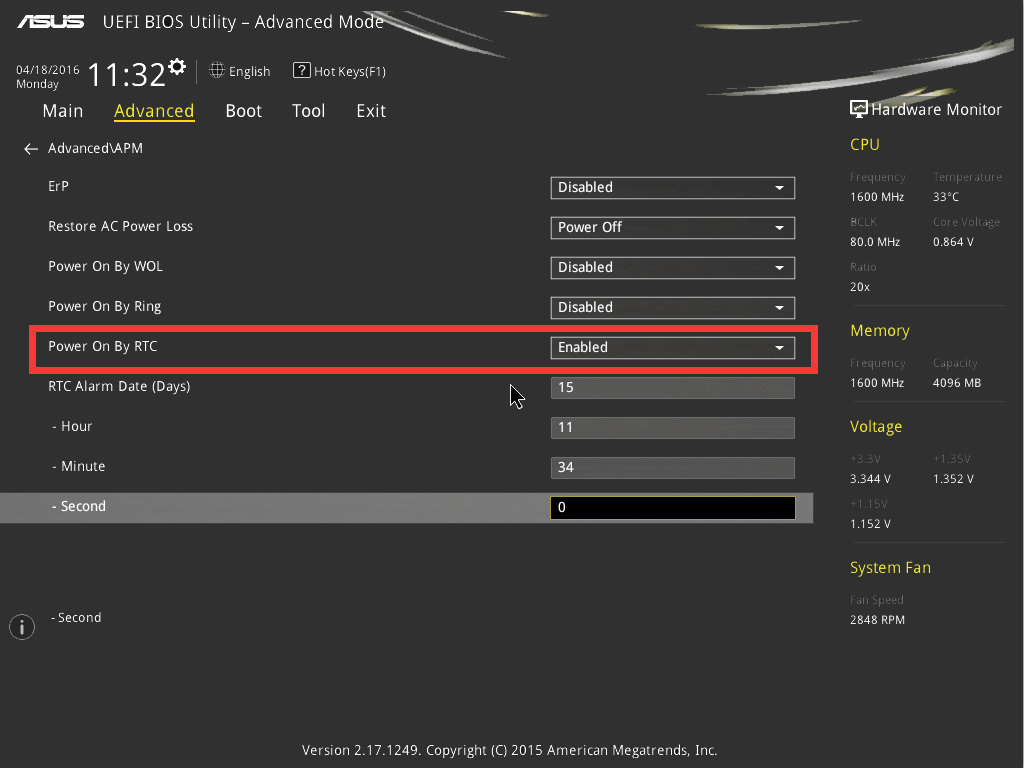The width and height of the screenshot is (1024, 768).
Task: Click the ASUS logo
Action: click(x=51, y=22)
